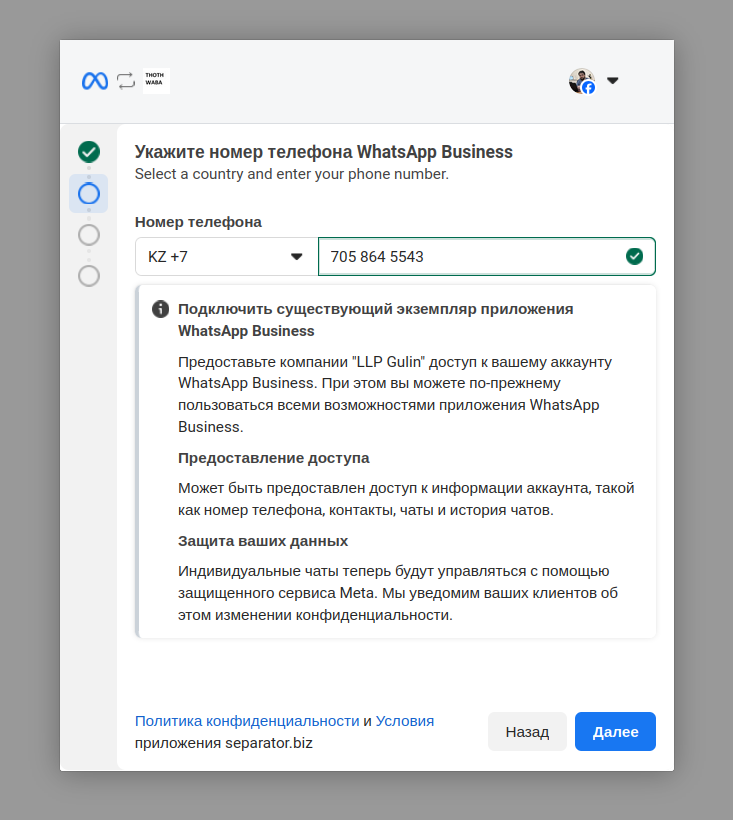
Task: Click the info icon in the notice box
Action: [161, 309]
